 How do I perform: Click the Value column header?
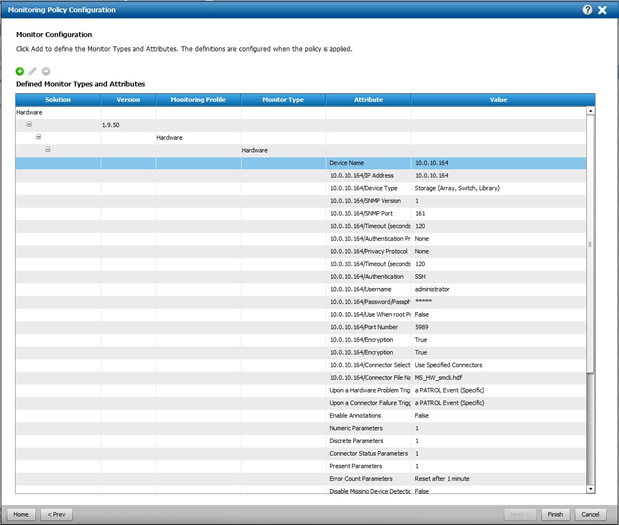click(x=498, y=100)
